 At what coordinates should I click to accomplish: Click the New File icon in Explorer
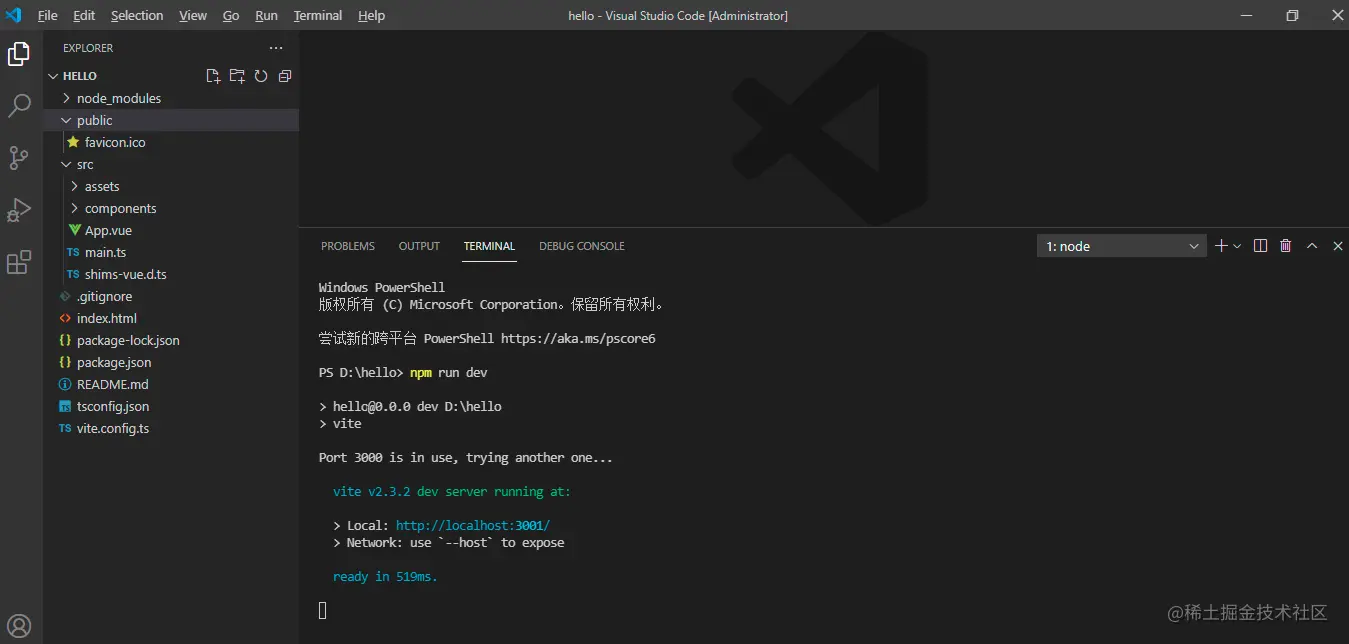tap(213, 76)
